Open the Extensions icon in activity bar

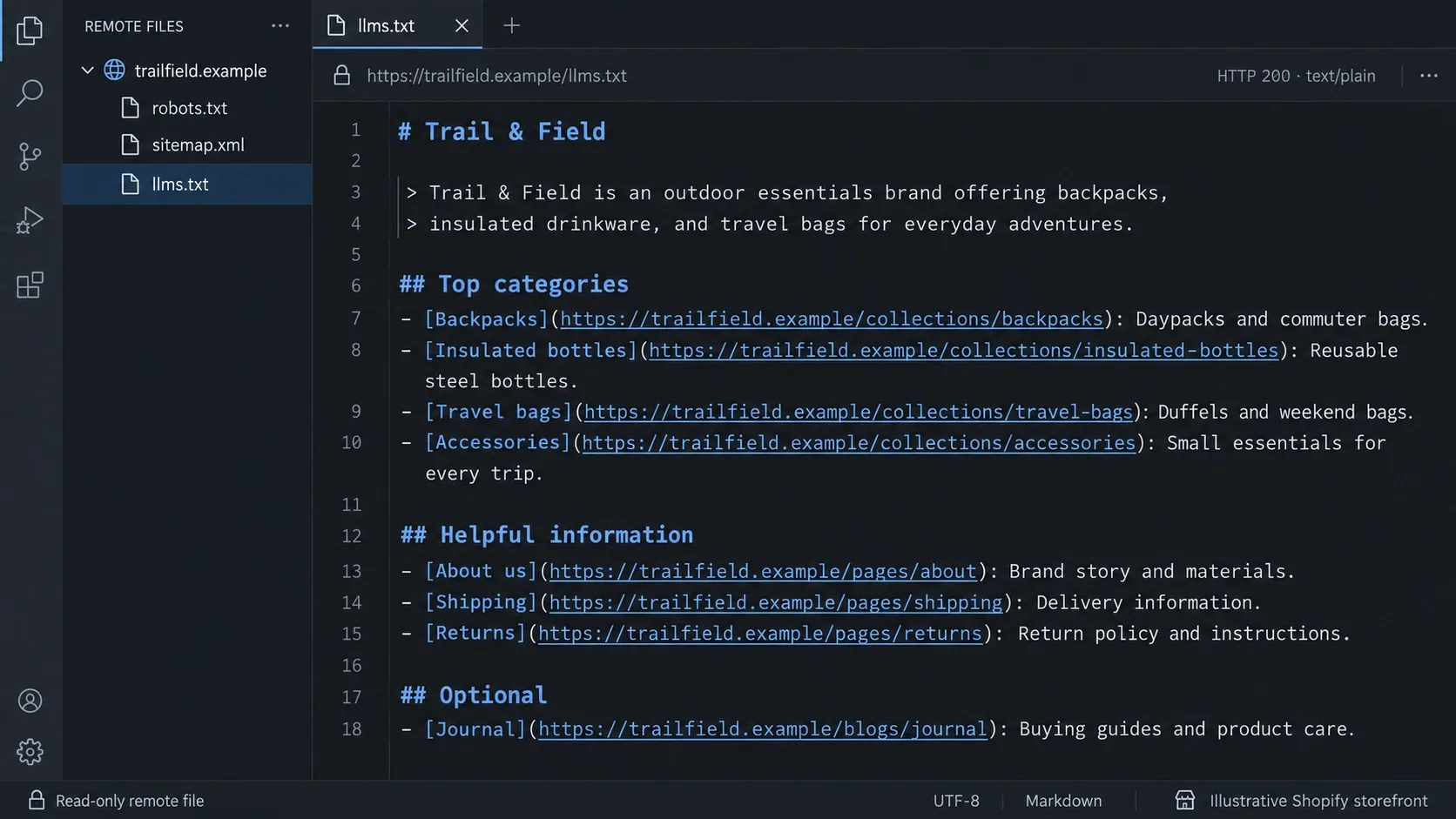(x=30, y=285)
